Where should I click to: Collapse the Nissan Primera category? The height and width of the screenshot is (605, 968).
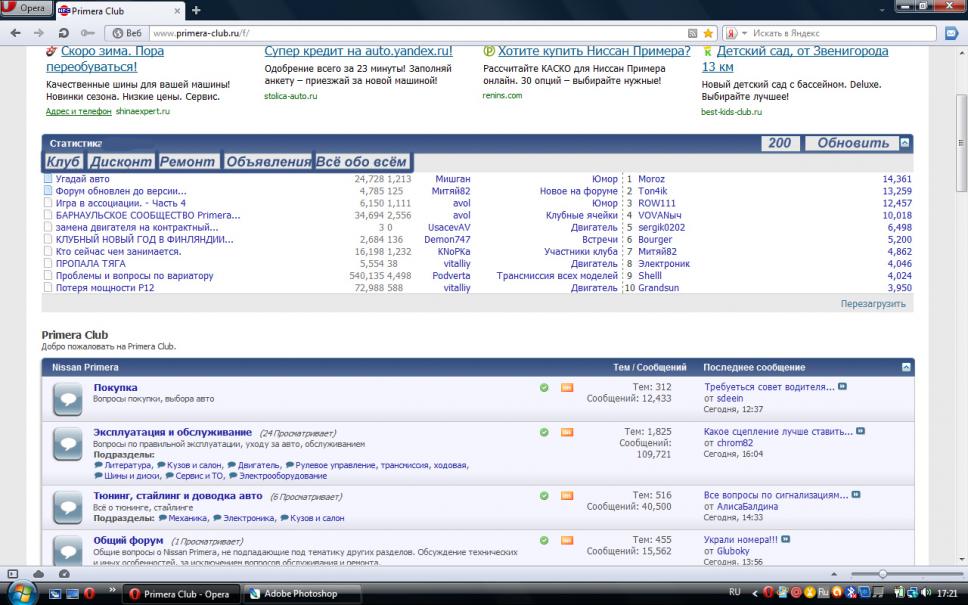[x=906, y=367]
